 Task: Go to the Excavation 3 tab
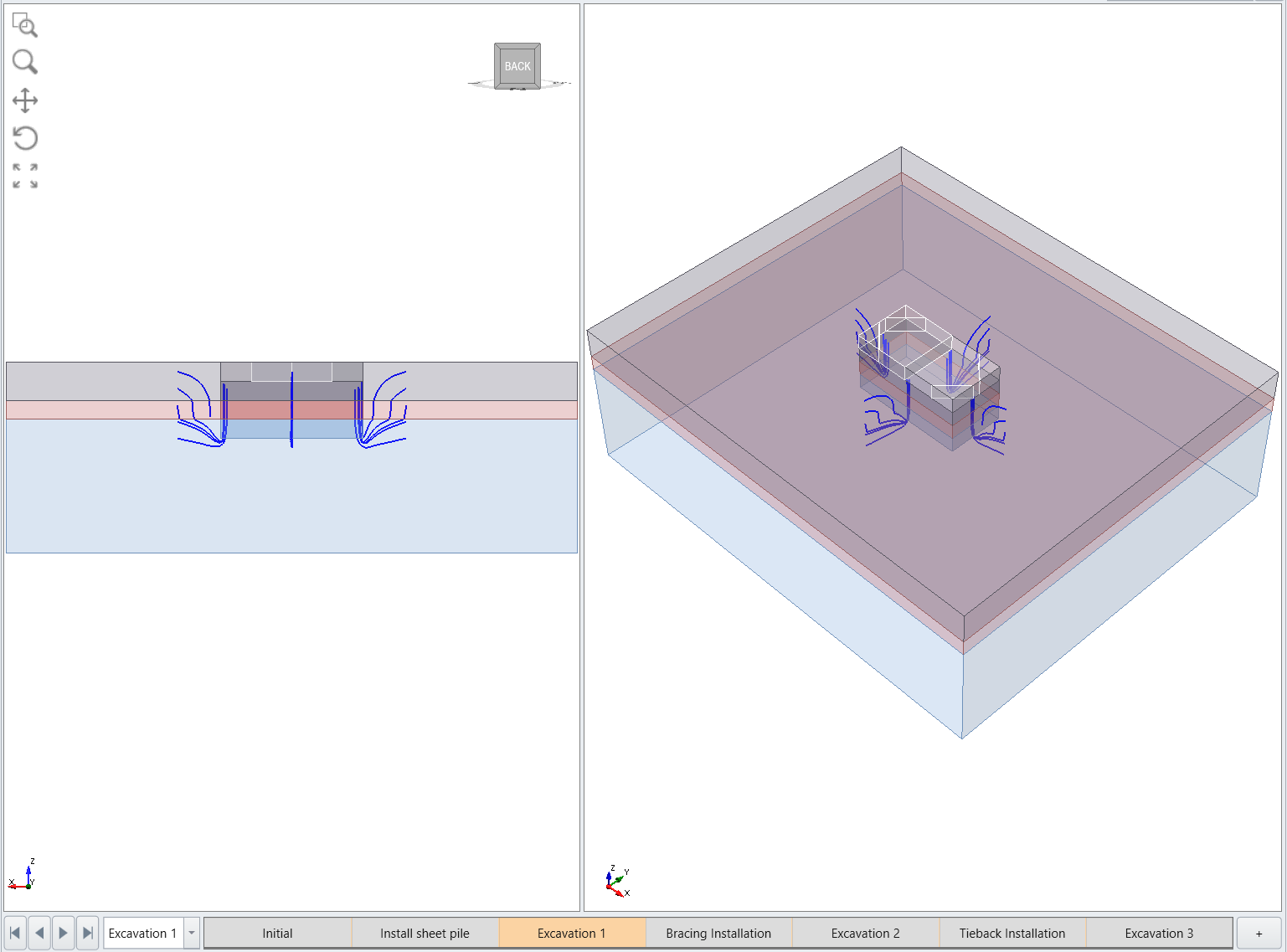point(1159,933)
